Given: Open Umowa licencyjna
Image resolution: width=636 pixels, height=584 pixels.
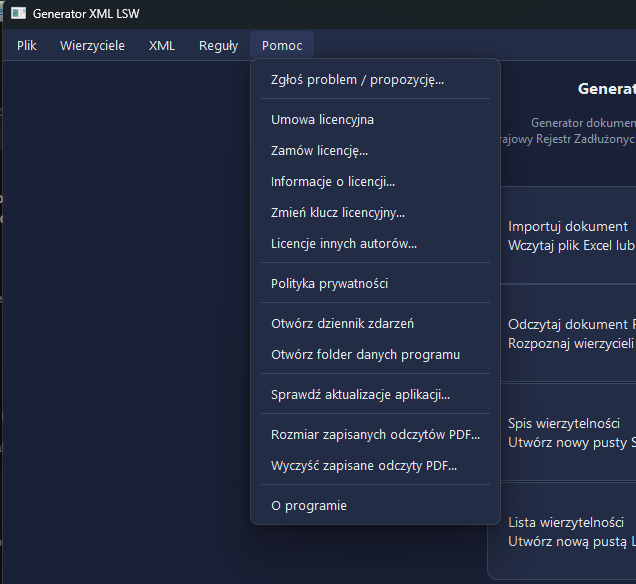Looking at the screenshot, I should click(376, 120).
